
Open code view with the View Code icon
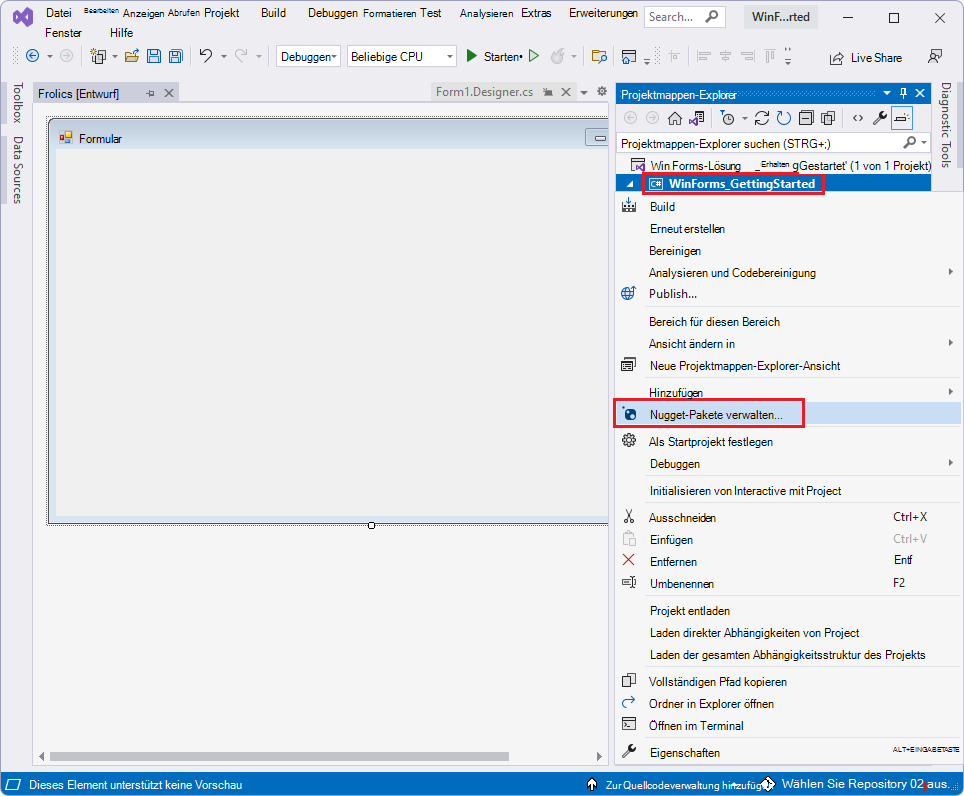click(857, 117)
